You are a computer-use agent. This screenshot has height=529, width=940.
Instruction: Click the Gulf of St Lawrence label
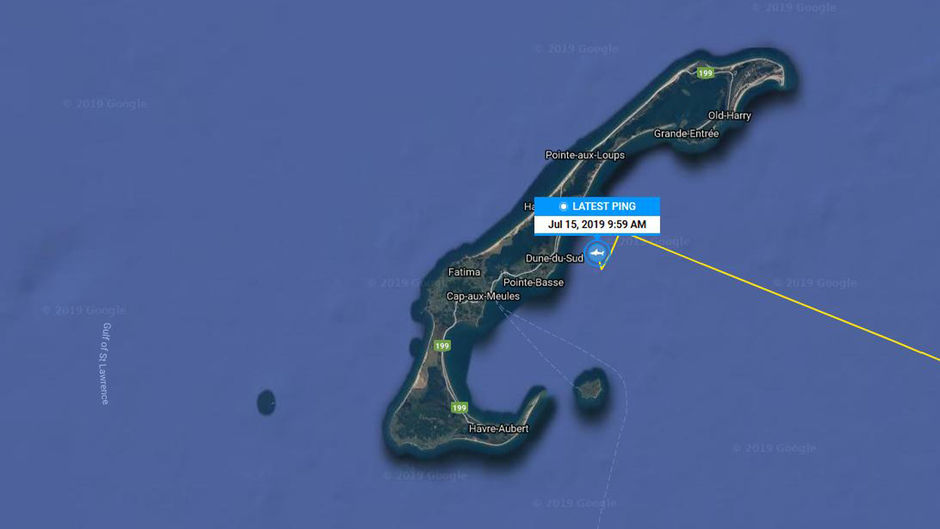click(106, 364)
